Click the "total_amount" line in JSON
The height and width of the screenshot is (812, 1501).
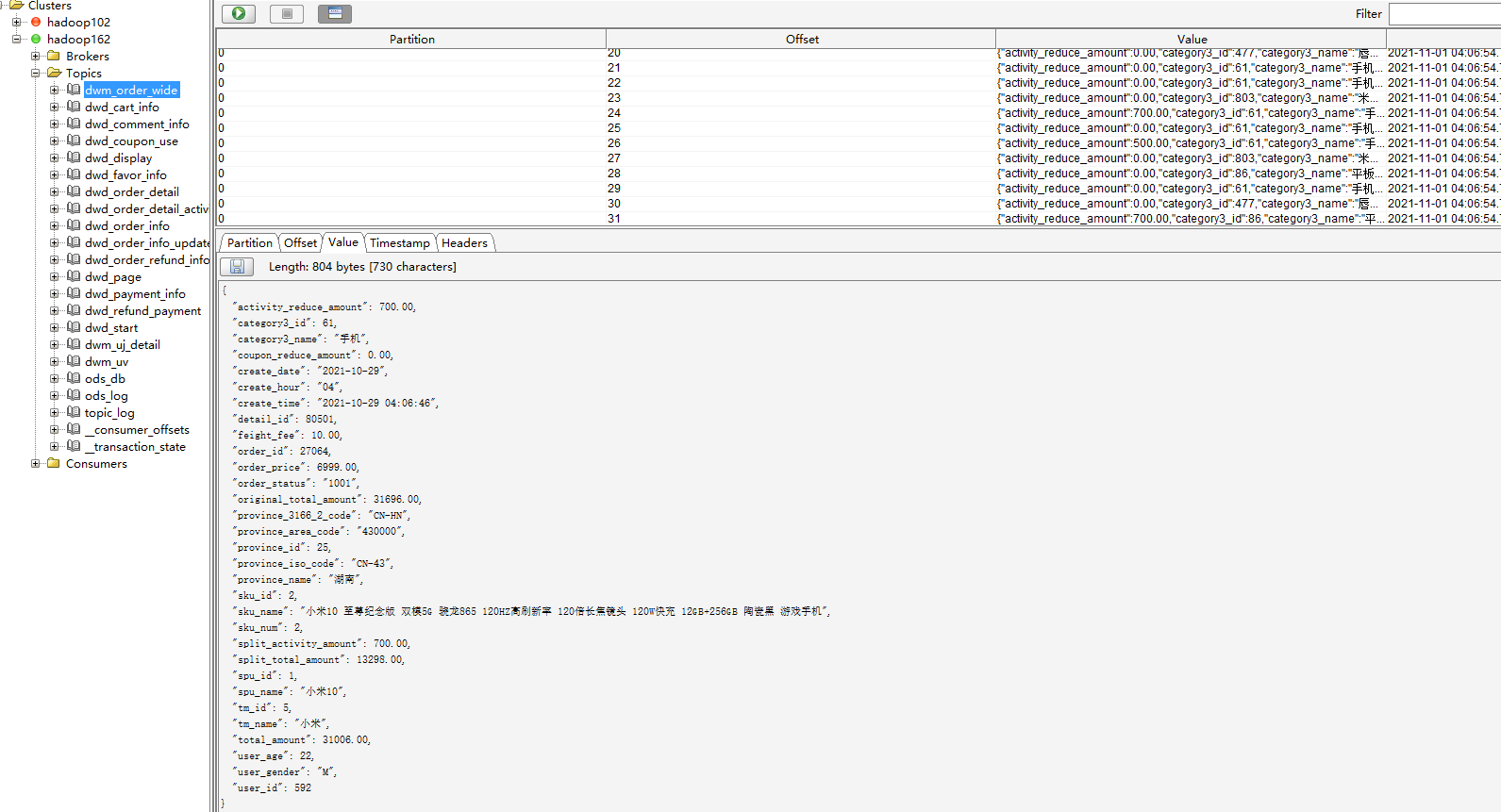point(302,739)
